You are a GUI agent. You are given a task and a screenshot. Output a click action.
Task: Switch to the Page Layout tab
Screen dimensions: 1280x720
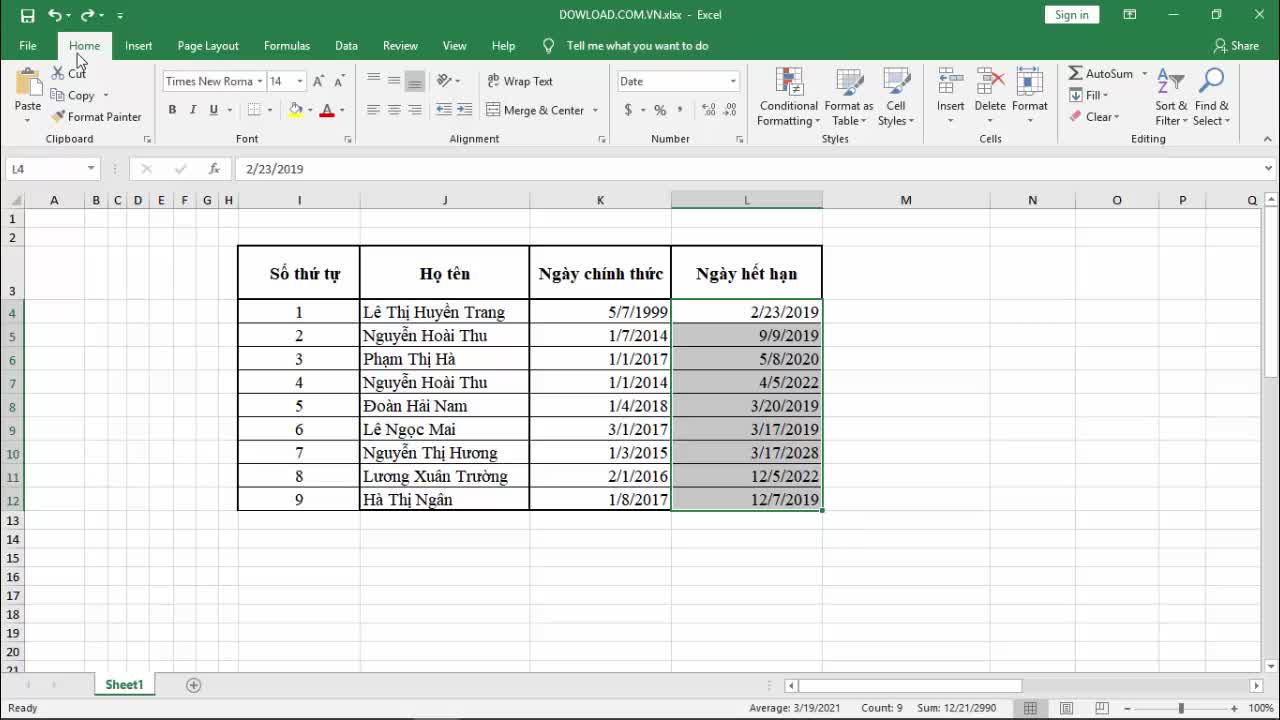pyautogui.click(x=208, y=46)
